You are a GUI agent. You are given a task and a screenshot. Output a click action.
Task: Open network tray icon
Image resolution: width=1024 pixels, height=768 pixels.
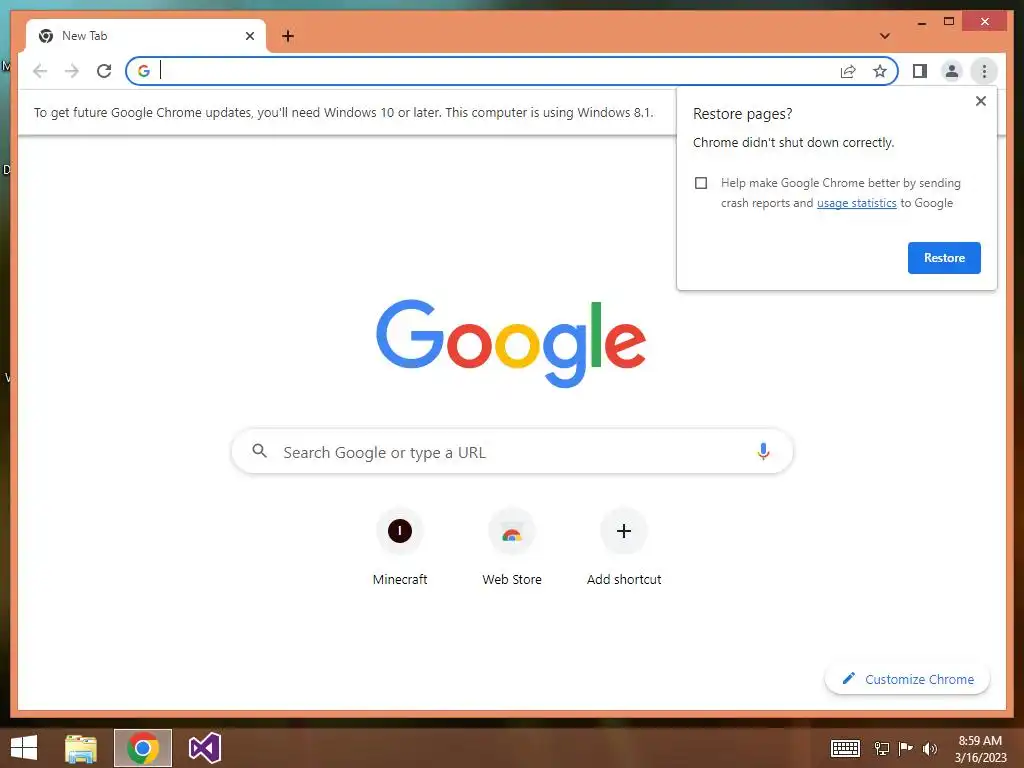(882, 748)
